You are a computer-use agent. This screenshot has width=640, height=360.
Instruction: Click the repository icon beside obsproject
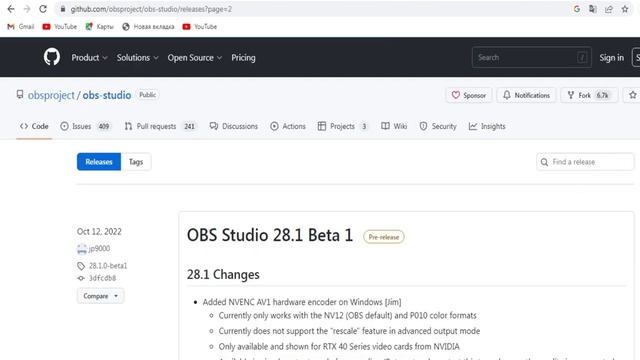click(x=20, y=95)
